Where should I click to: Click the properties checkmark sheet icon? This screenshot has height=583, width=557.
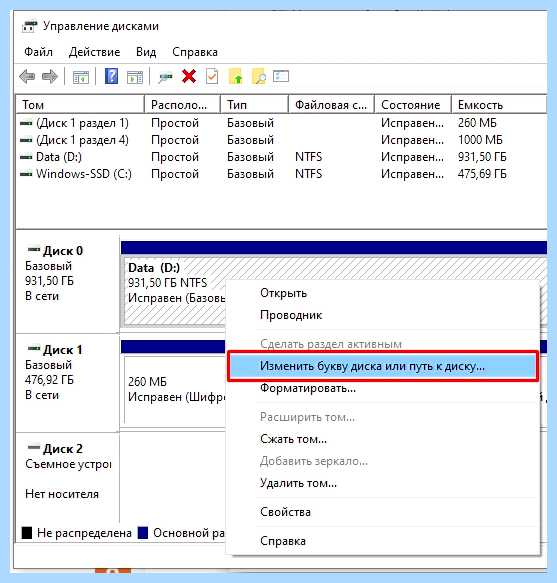pos(212,77)
